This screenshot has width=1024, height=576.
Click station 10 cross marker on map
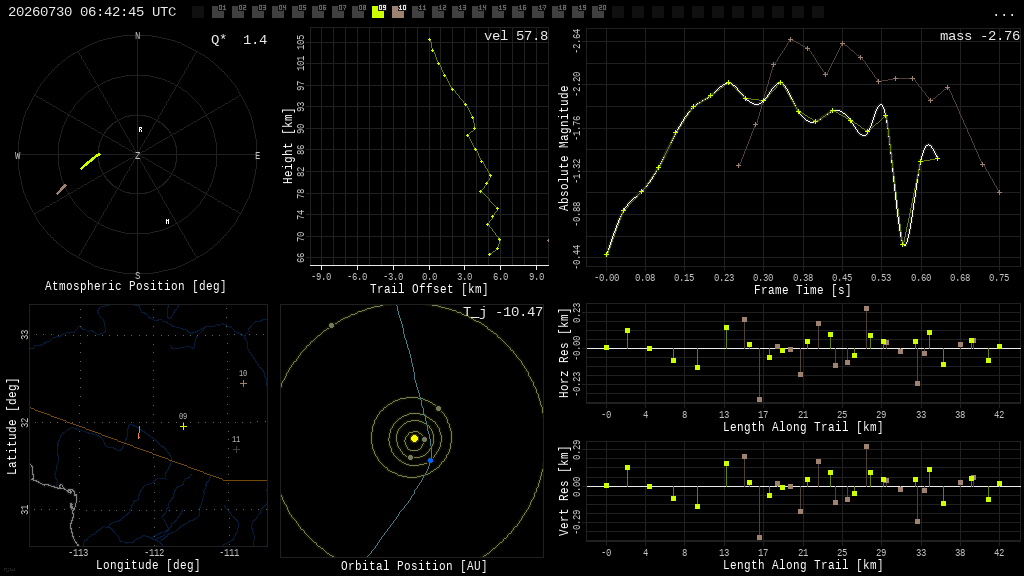click(x=244, y=383)
